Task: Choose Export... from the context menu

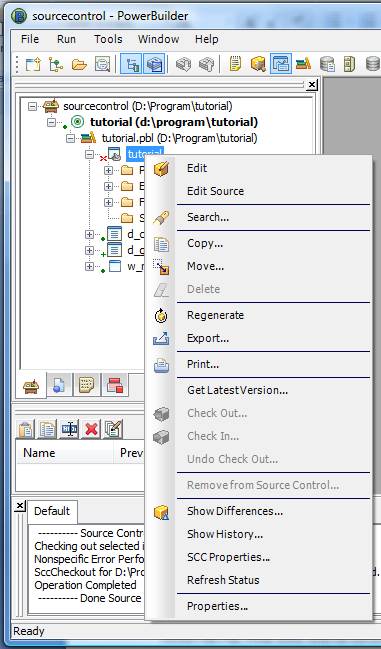Action: [259, 338]
